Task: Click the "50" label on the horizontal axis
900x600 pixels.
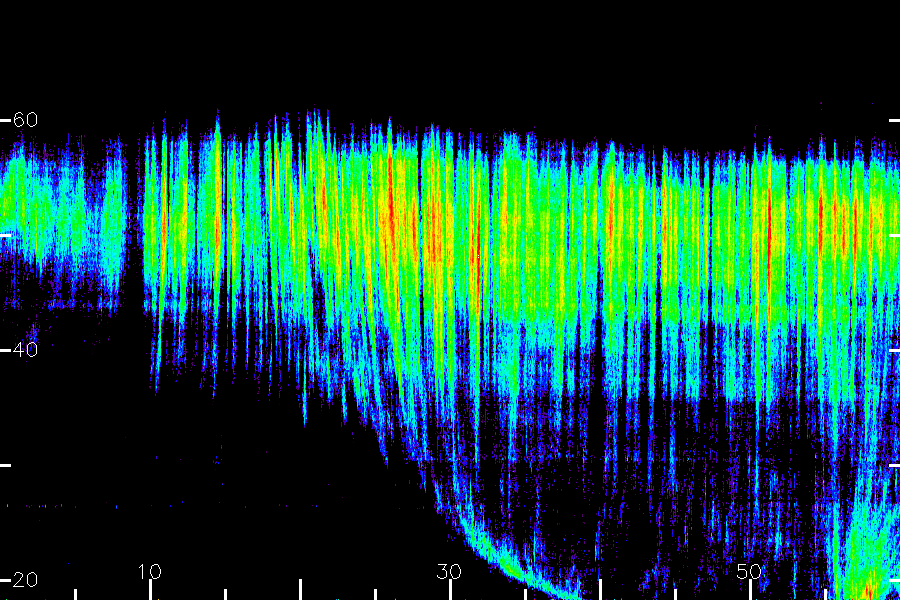Action: point(749,572)
